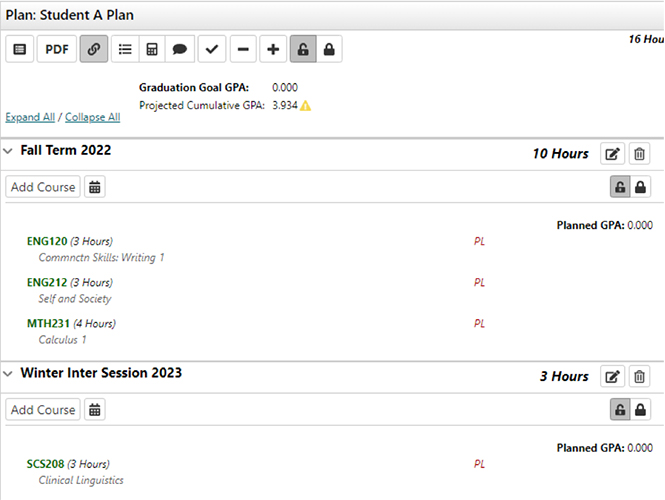Lock the Fall Term 2022 term

640,187
